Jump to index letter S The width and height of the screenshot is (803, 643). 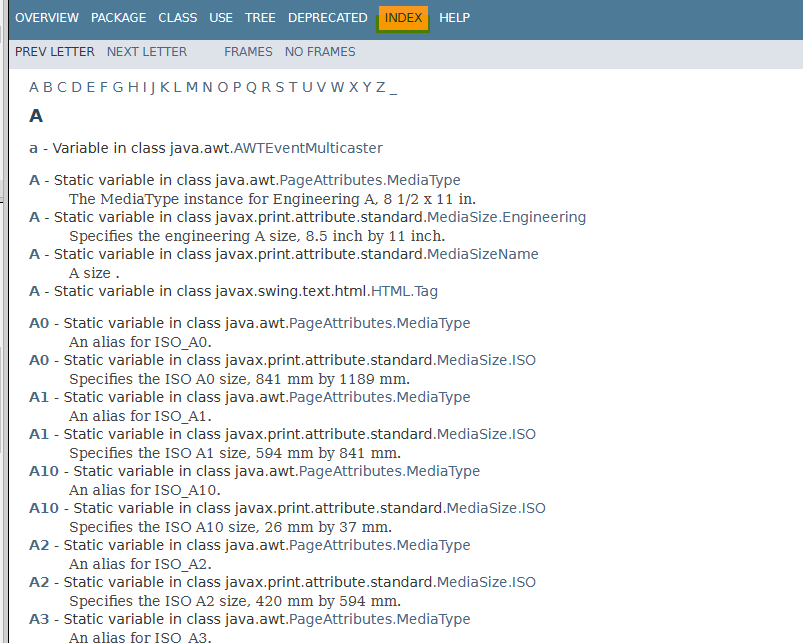pos(280,88)
